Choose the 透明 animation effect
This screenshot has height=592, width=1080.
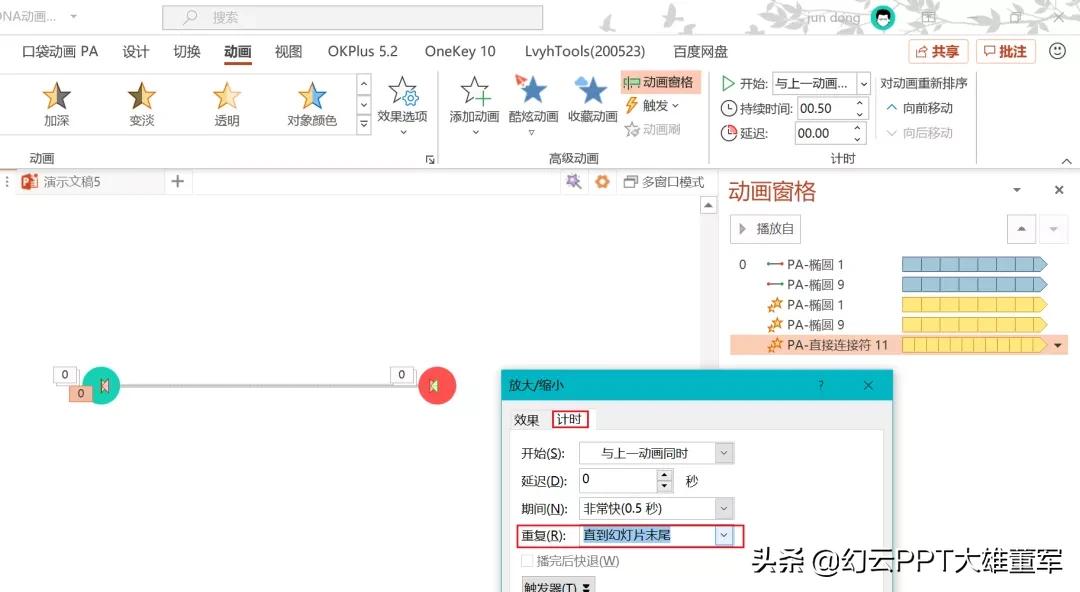click(x=226, y=103)
